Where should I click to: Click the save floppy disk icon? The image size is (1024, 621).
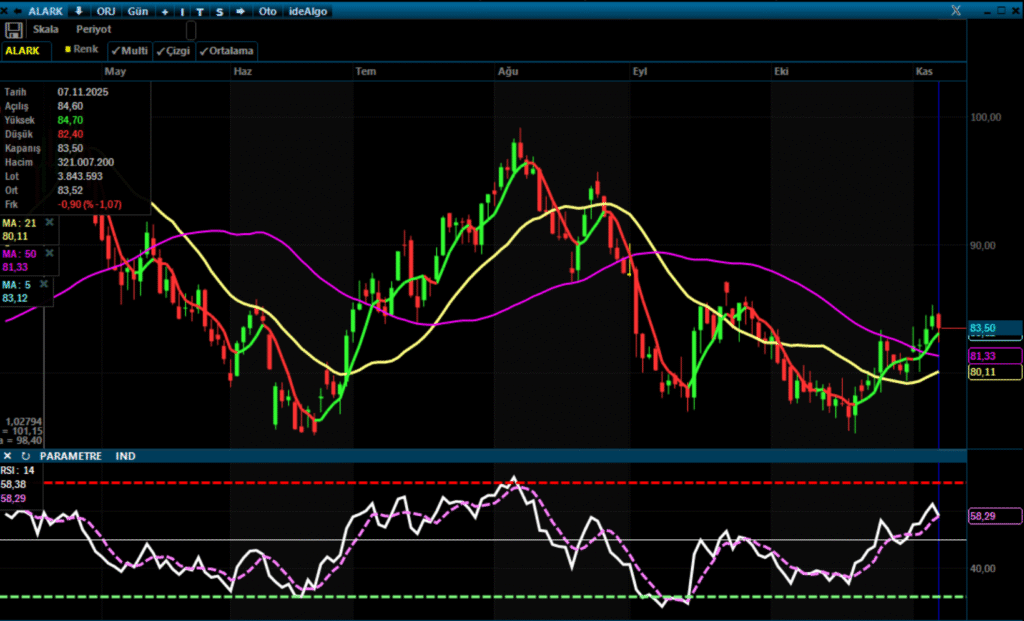(x=14, y=30)
